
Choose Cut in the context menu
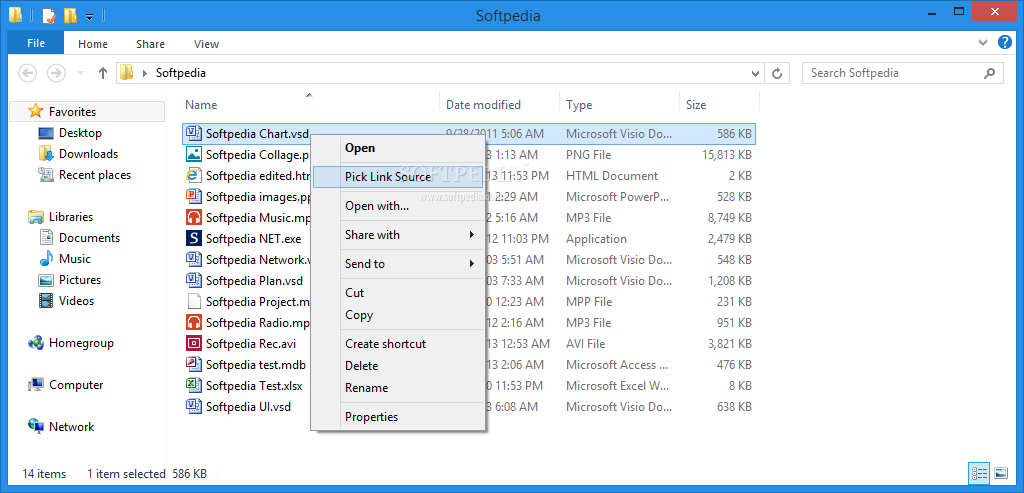tap(398, 293)
